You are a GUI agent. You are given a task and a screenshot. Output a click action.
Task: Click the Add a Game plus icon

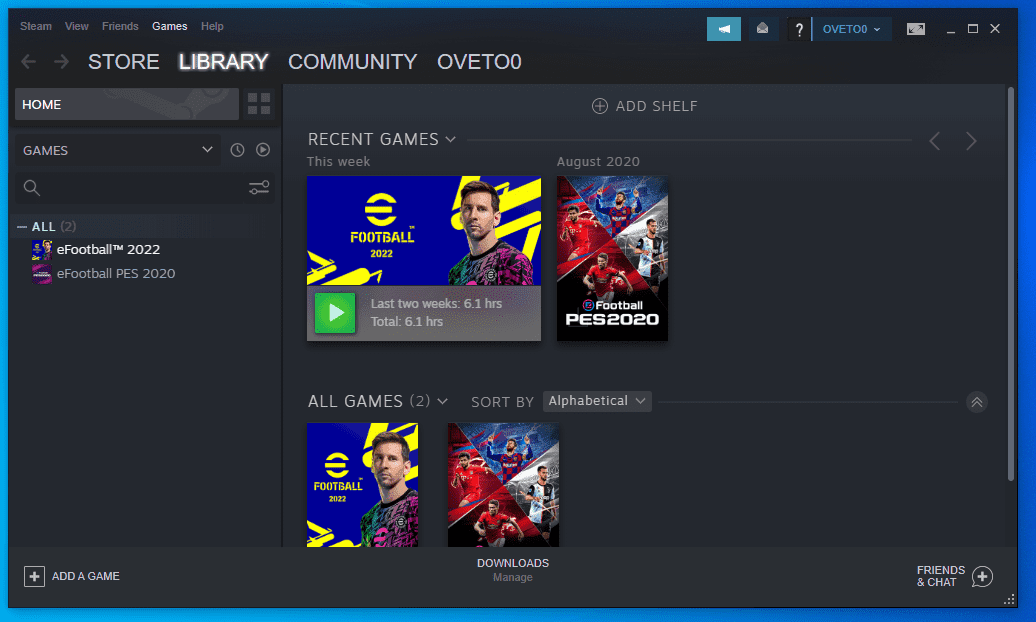click(34, 576)
